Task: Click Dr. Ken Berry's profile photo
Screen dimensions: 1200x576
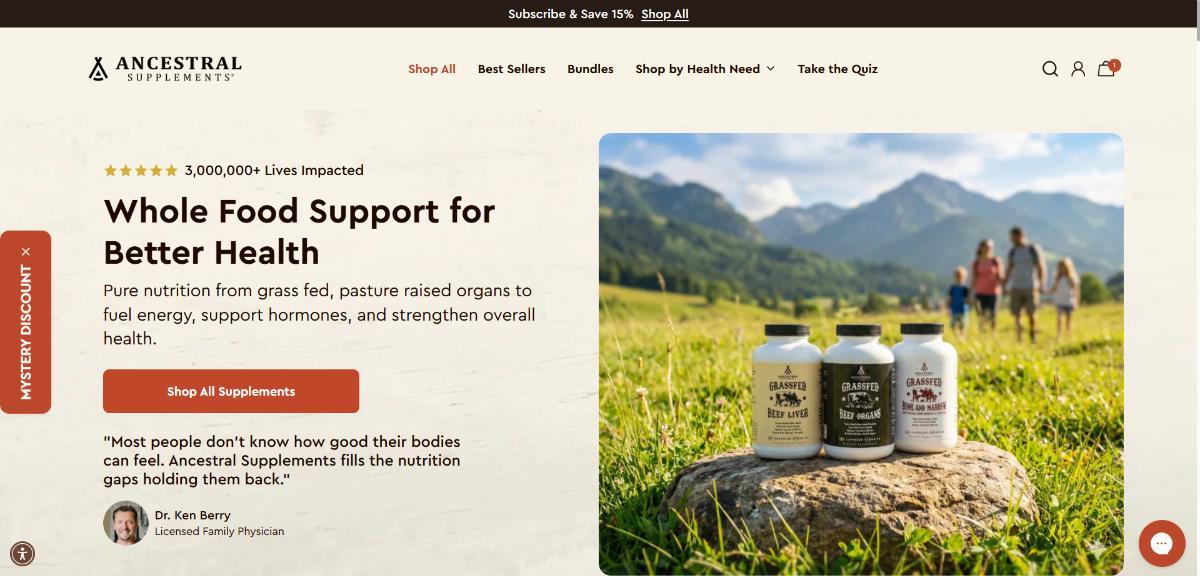Action: click(126, 523)
